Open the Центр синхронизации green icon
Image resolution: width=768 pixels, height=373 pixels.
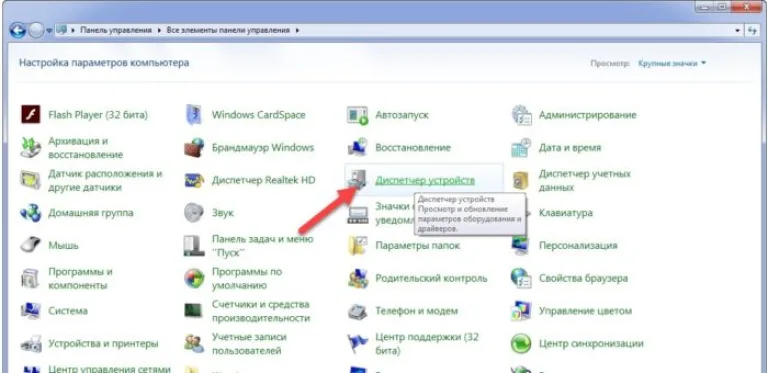(521, 344)
